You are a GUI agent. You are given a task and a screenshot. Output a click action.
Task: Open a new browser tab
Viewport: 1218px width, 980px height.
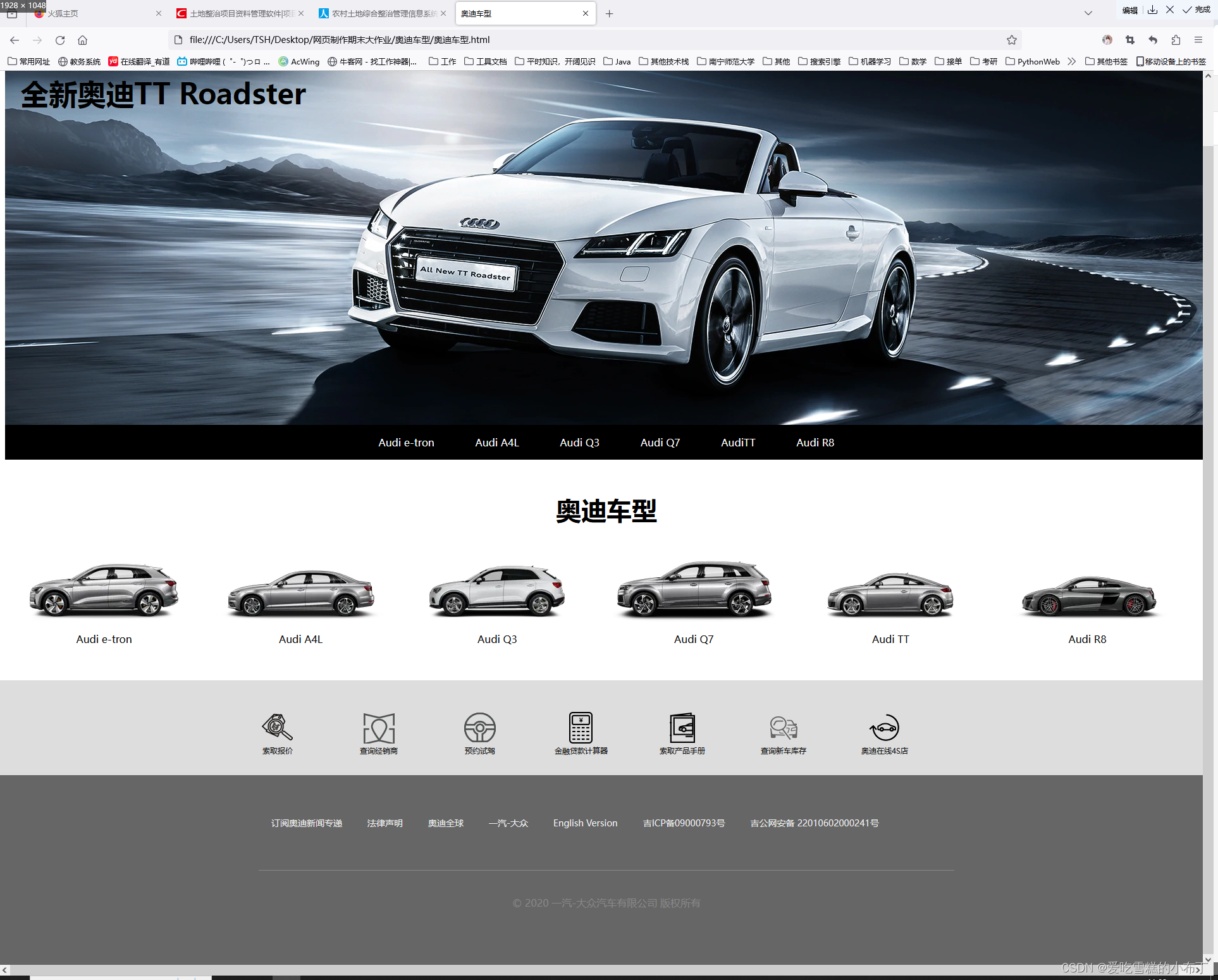(x=609, y=13)
